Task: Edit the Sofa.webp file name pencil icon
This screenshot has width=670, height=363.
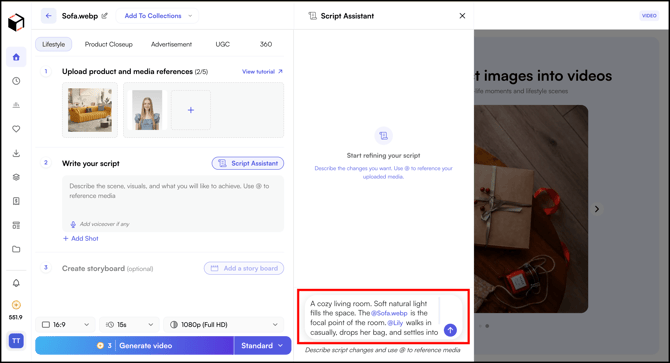Action: point(104,16)
